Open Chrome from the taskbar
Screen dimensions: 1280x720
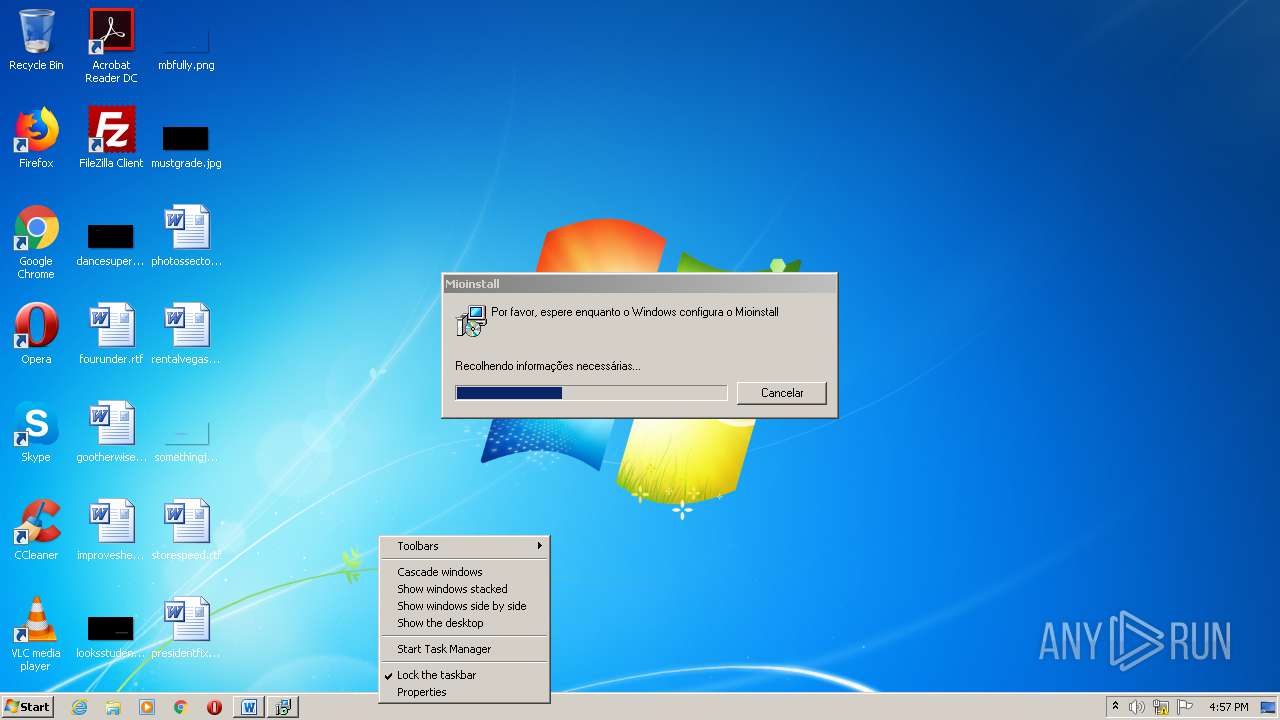181,707
